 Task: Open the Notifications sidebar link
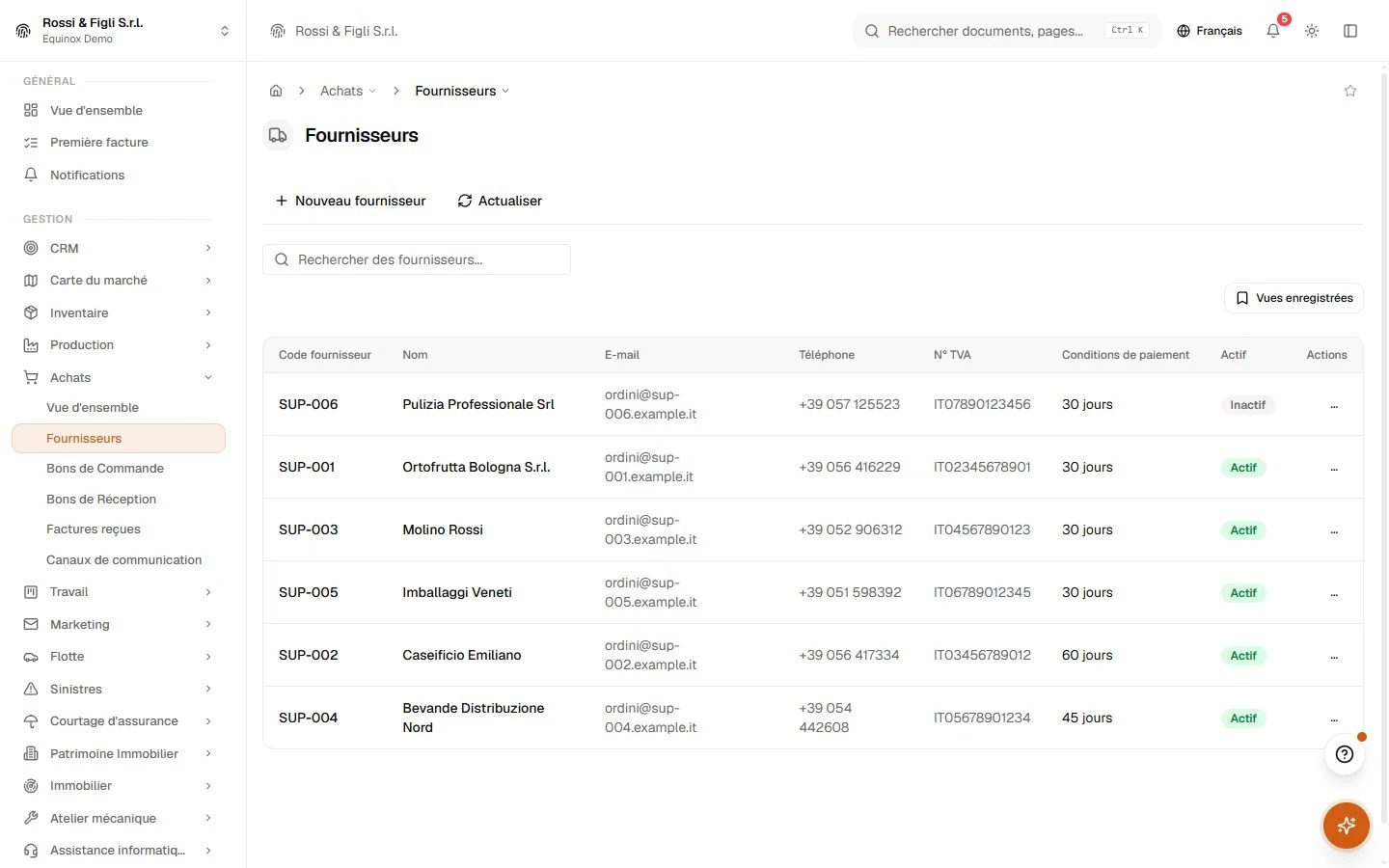pos(118,175)
